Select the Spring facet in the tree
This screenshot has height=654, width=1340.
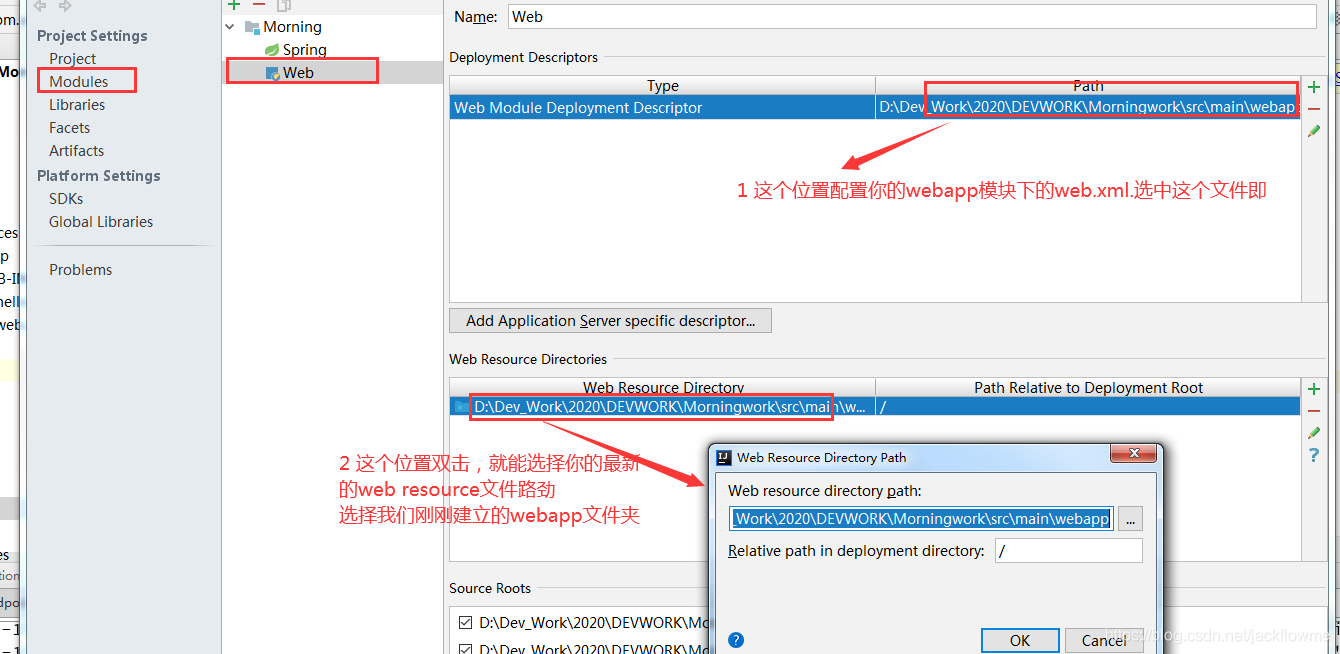click(304, 49)
